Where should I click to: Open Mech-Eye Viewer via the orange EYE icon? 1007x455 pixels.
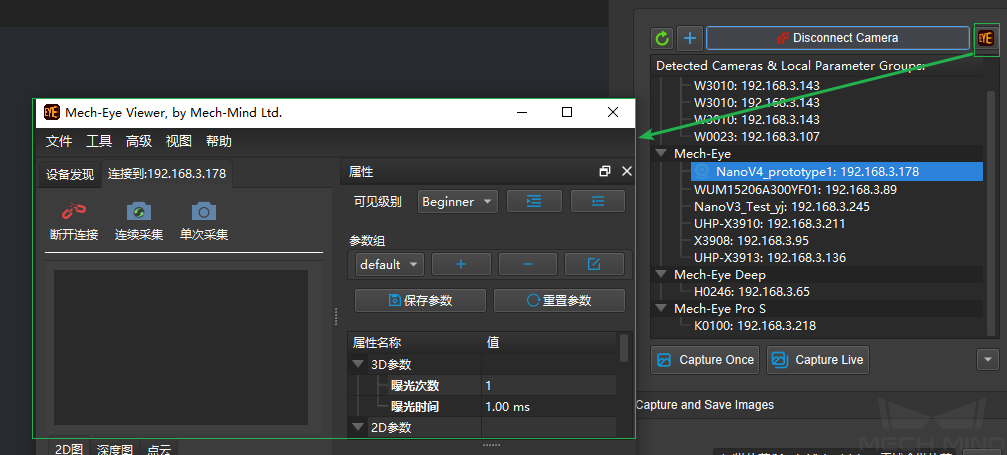tap(985, 38)
